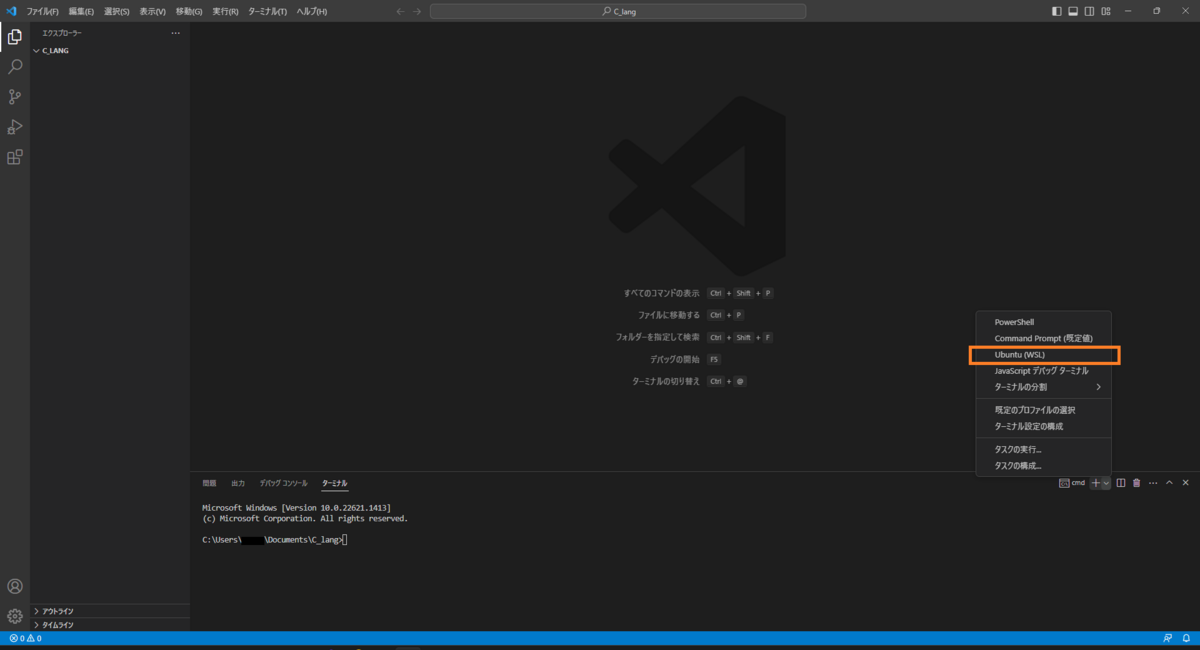This screenshot has width=1200, height=650.
Task: Open notifications bell in status bar
Action: click(1185, 638)
